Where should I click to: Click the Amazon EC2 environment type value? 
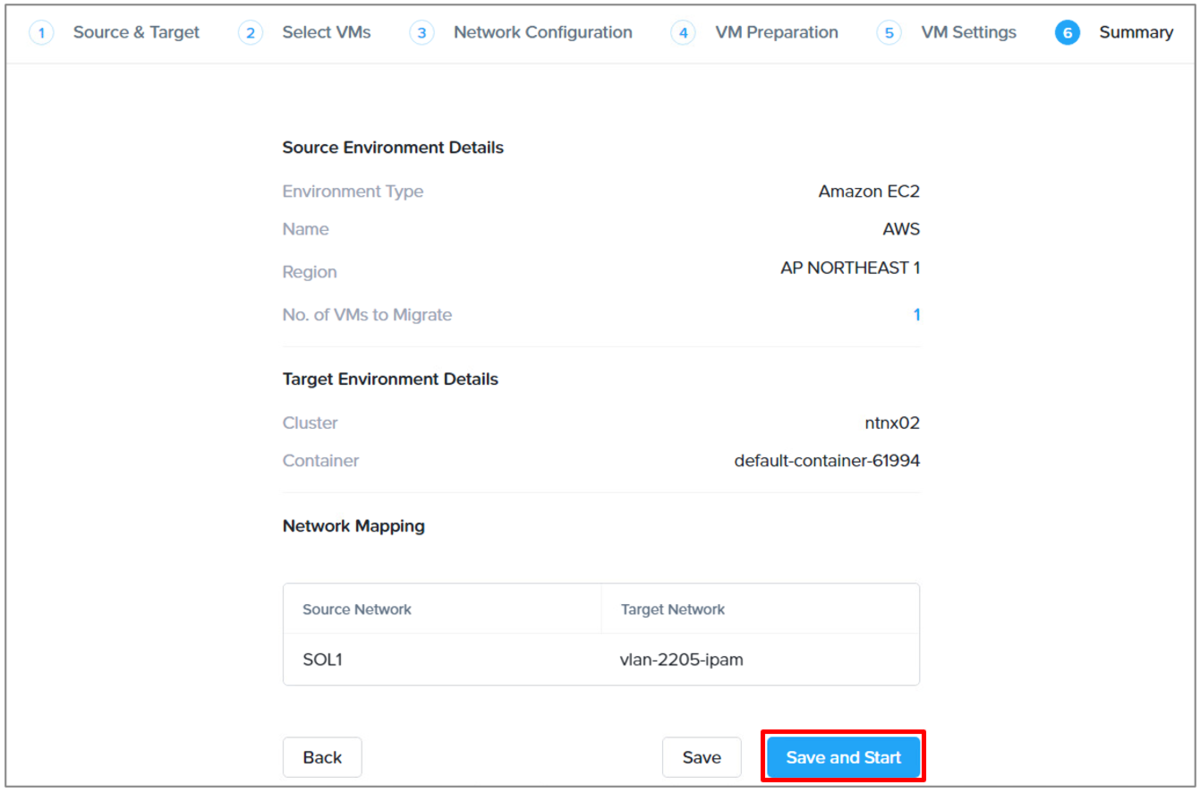(x=869, y=191)
